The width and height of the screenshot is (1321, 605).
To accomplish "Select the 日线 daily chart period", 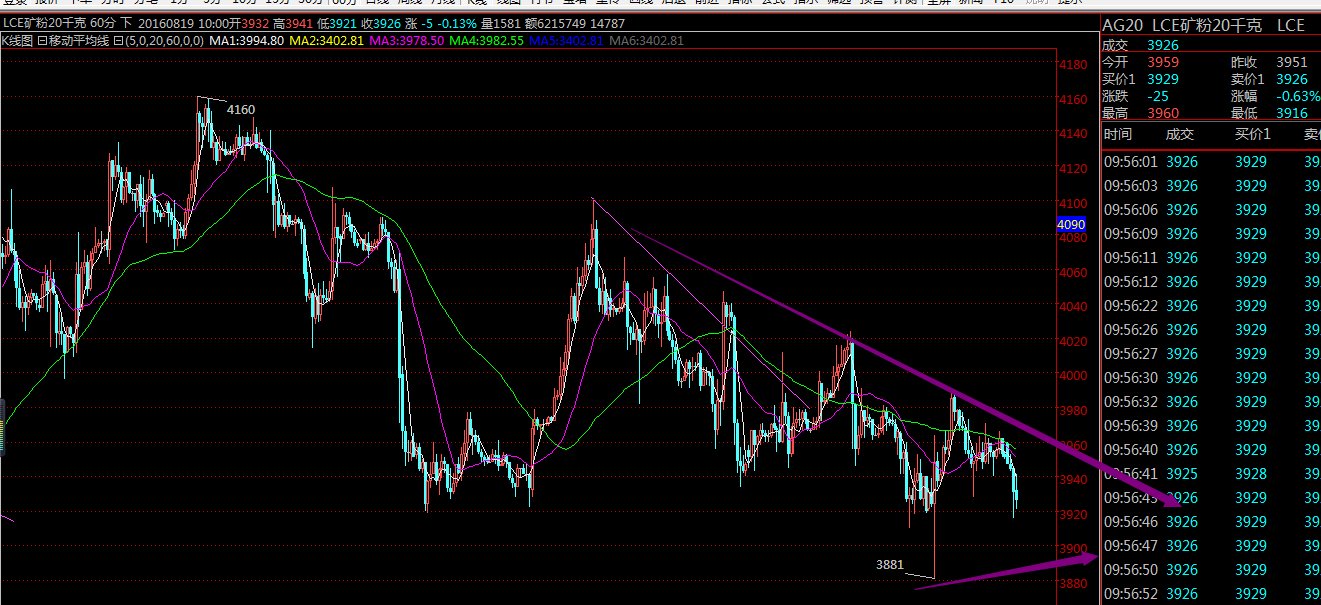I will click(378, 4).
